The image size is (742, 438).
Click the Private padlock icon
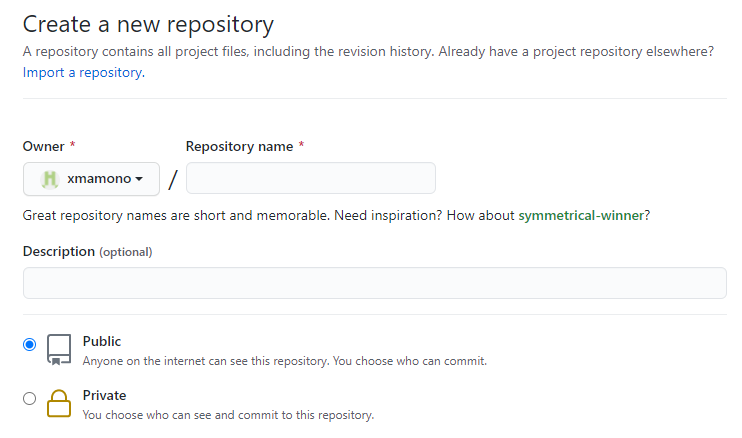(59, 403)
